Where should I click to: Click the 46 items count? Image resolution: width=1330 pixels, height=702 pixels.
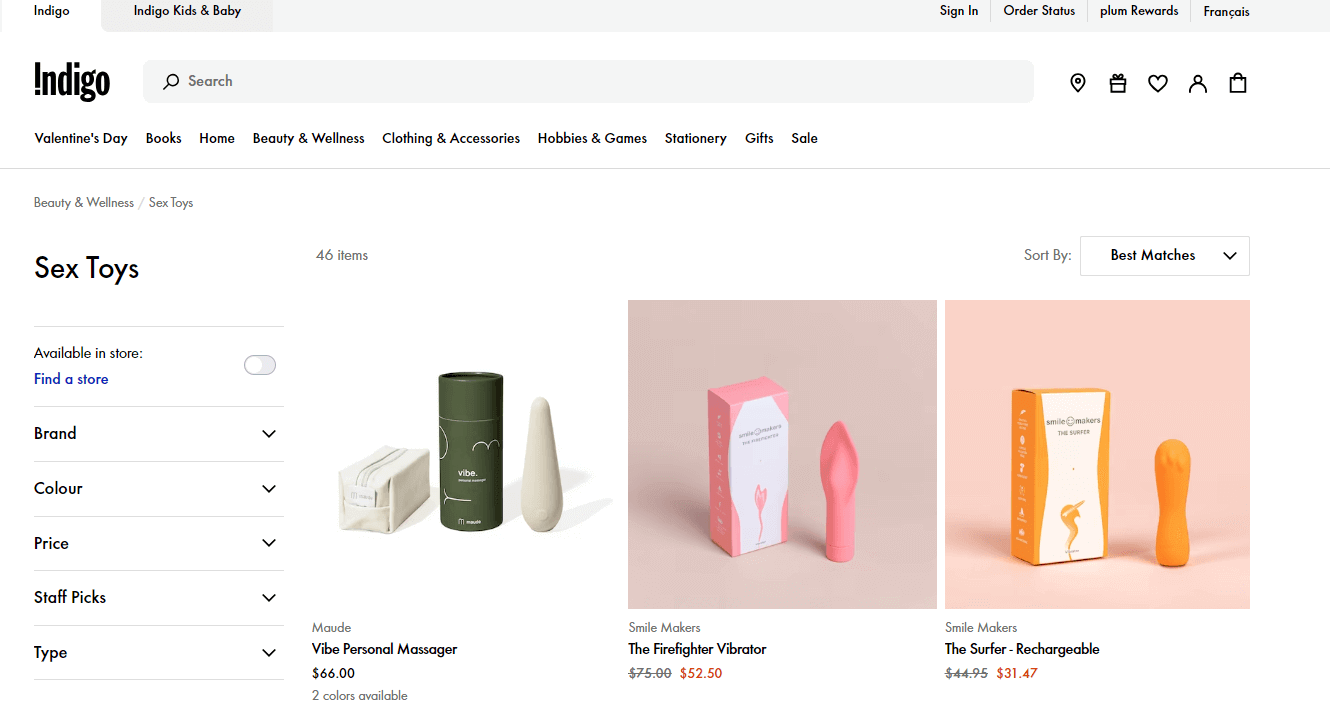click(x=342, y=256)
